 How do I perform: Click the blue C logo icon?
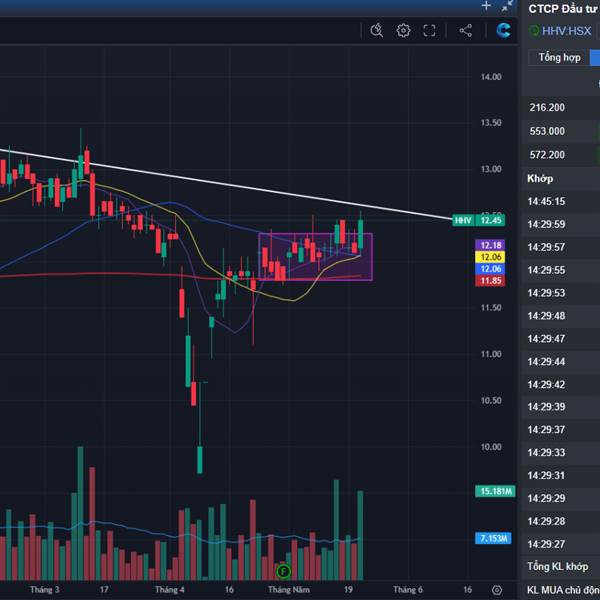click(x=503, y=30)
